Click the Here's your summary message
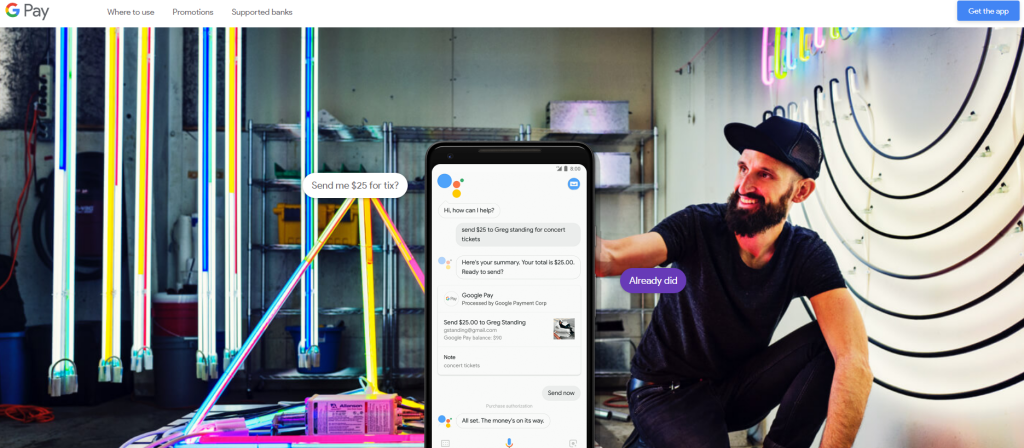The width and height of the screenshot is (1024, 448). coord(518,266)
